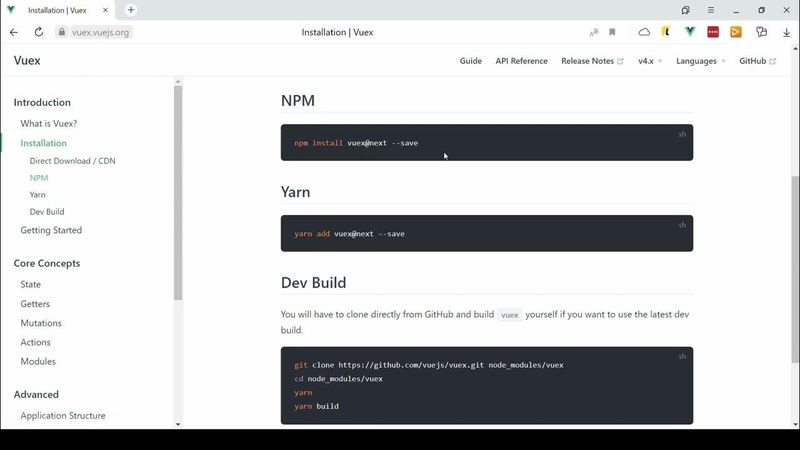
Task: Open a new tab with the plus button
Action: 131,10
